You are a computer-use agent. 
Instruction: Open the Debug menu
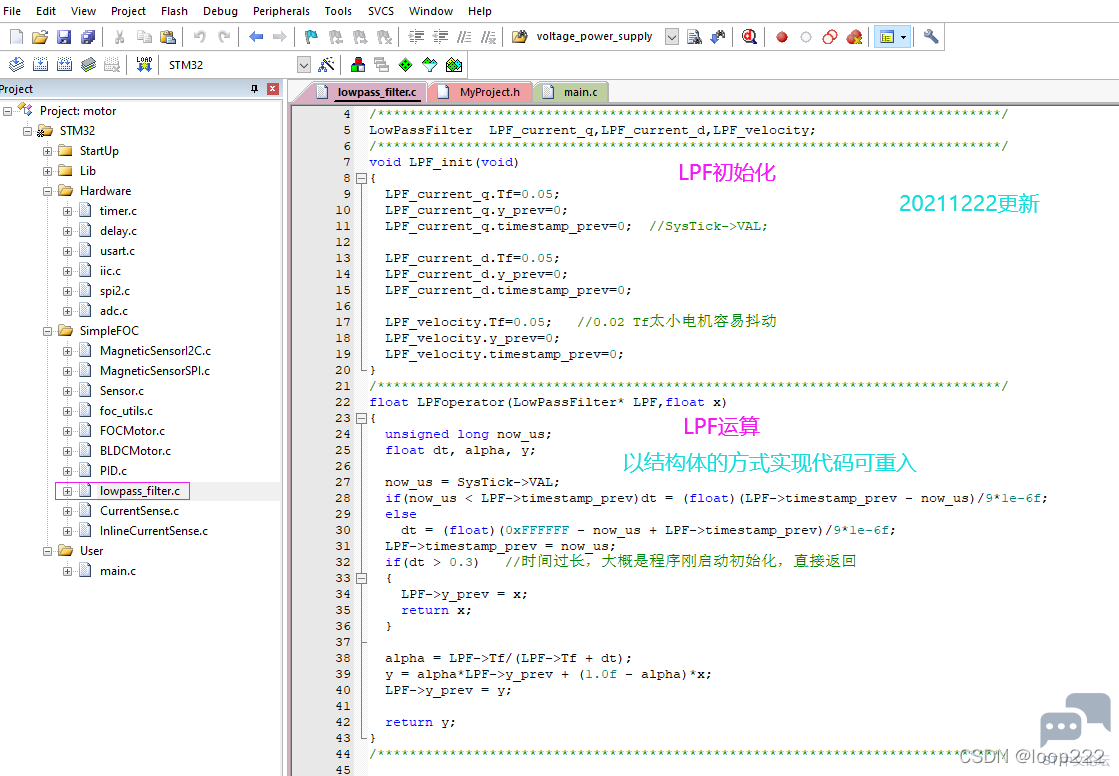coord(221,11)
